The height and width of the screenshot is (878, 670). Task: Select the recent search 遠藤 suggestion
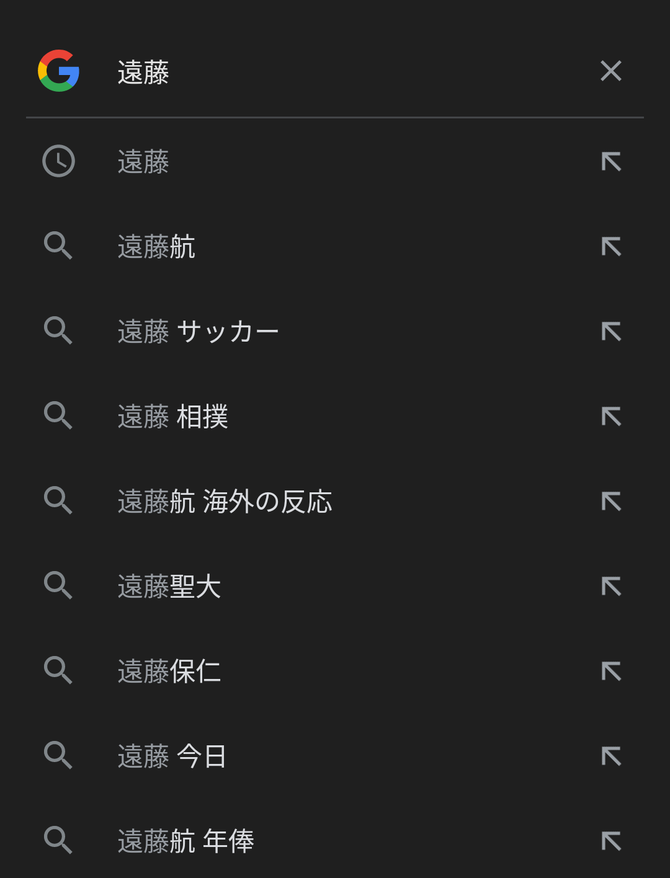[144, 162]
